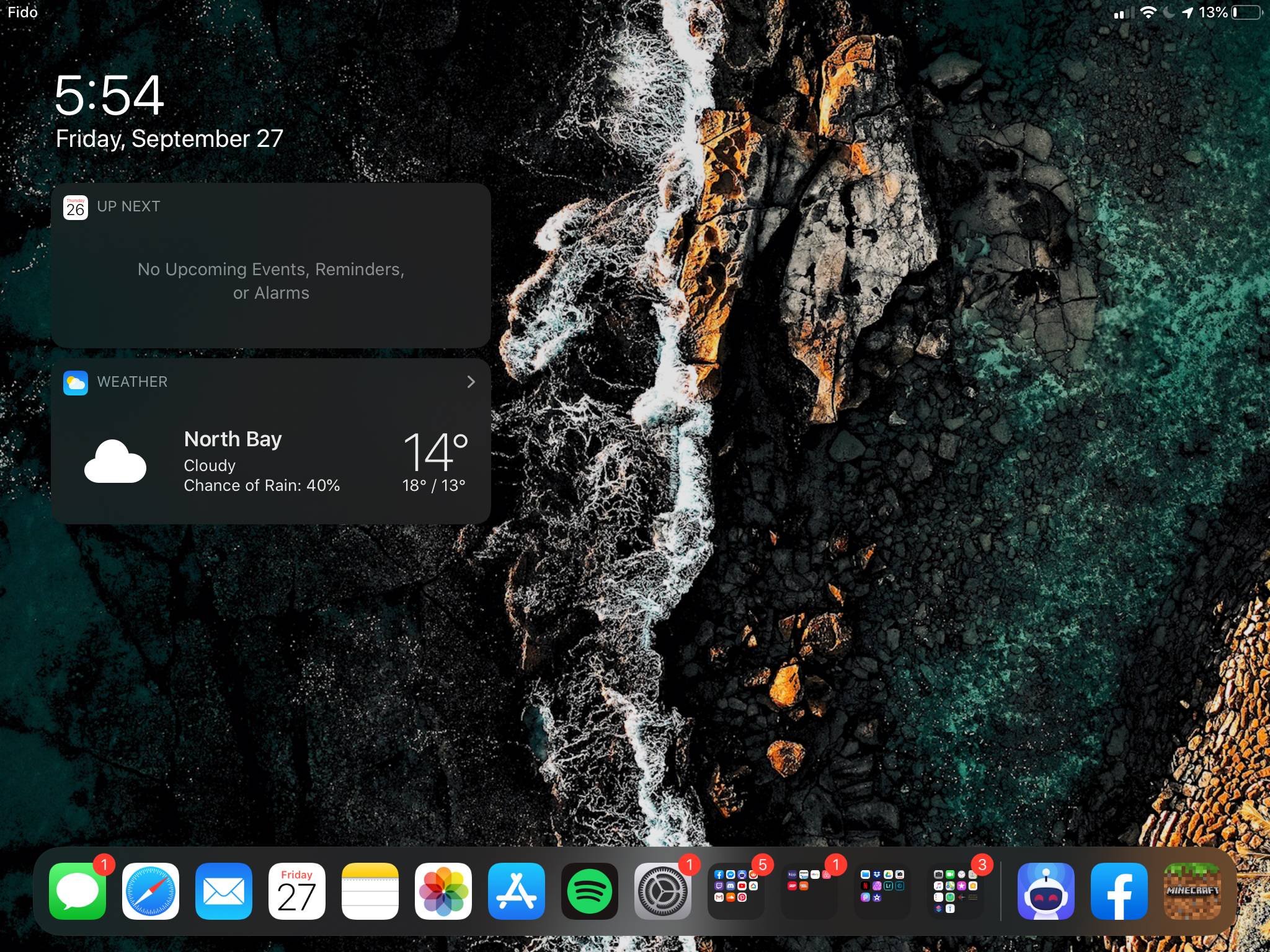Open the social folder with badge 5
The height and width of the screenshot is (952, 1270).
736,891
